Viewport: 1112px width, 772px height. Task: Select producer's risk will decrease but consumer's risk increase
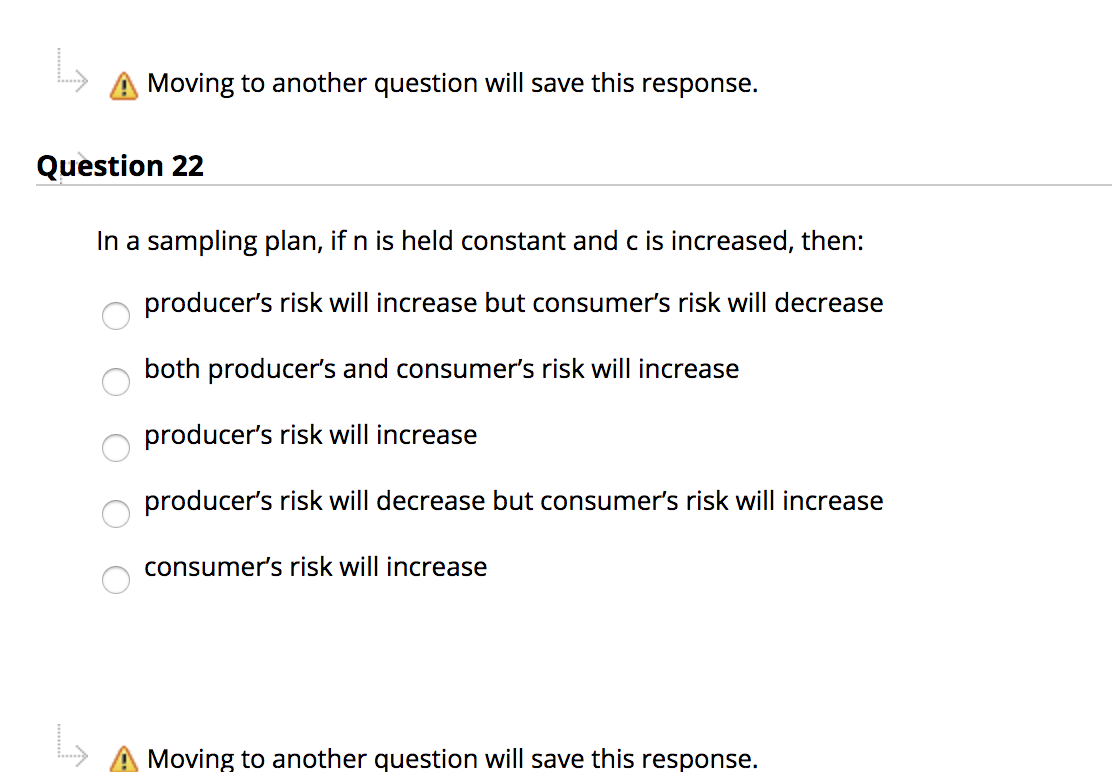click(115, 513)
